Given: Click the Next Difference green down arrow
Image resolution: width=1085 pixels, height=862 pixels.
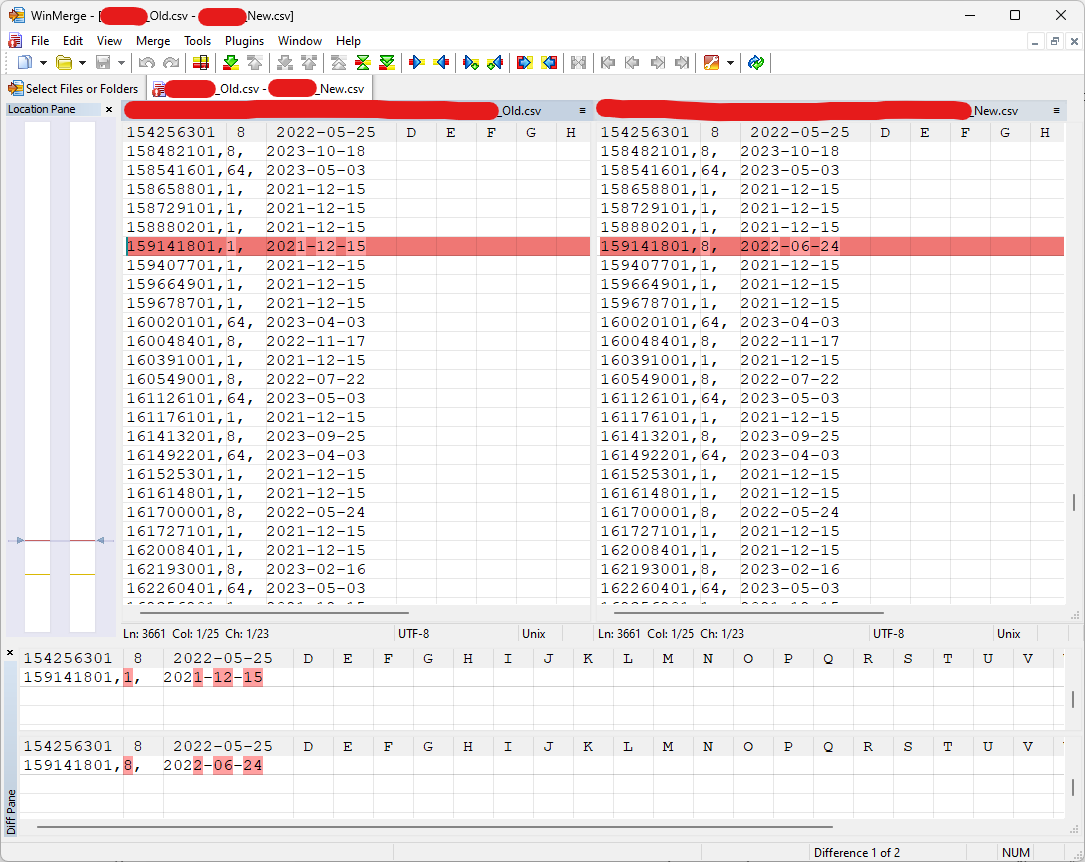Looking at the screenshot, I should click(x=230, y=63).
